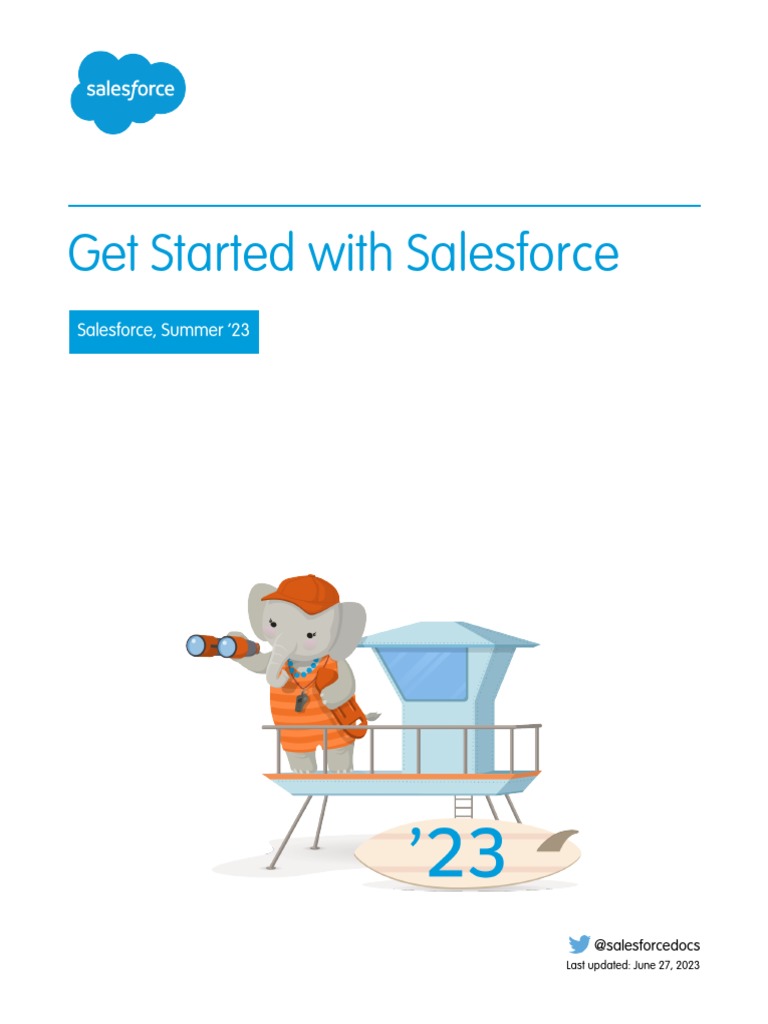
Task: Open the @salesforcedocs Twitter link
Action: pyautogui.click(x=647, y=945)
